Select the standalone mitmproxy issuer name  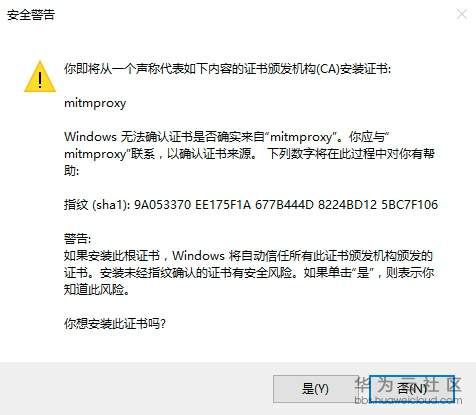[x=95, y=103]
